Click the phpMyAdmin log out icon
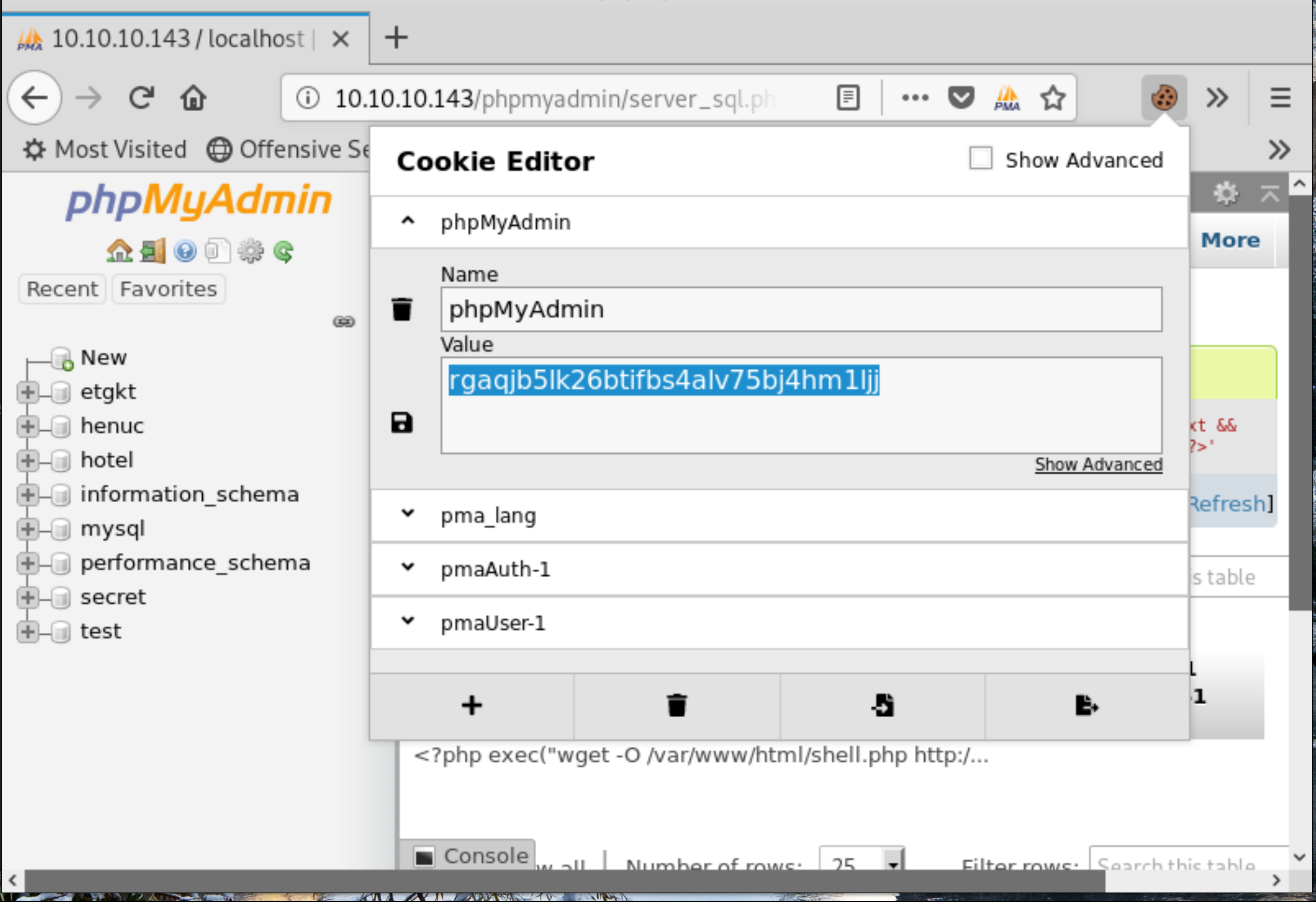 point(153,251)
